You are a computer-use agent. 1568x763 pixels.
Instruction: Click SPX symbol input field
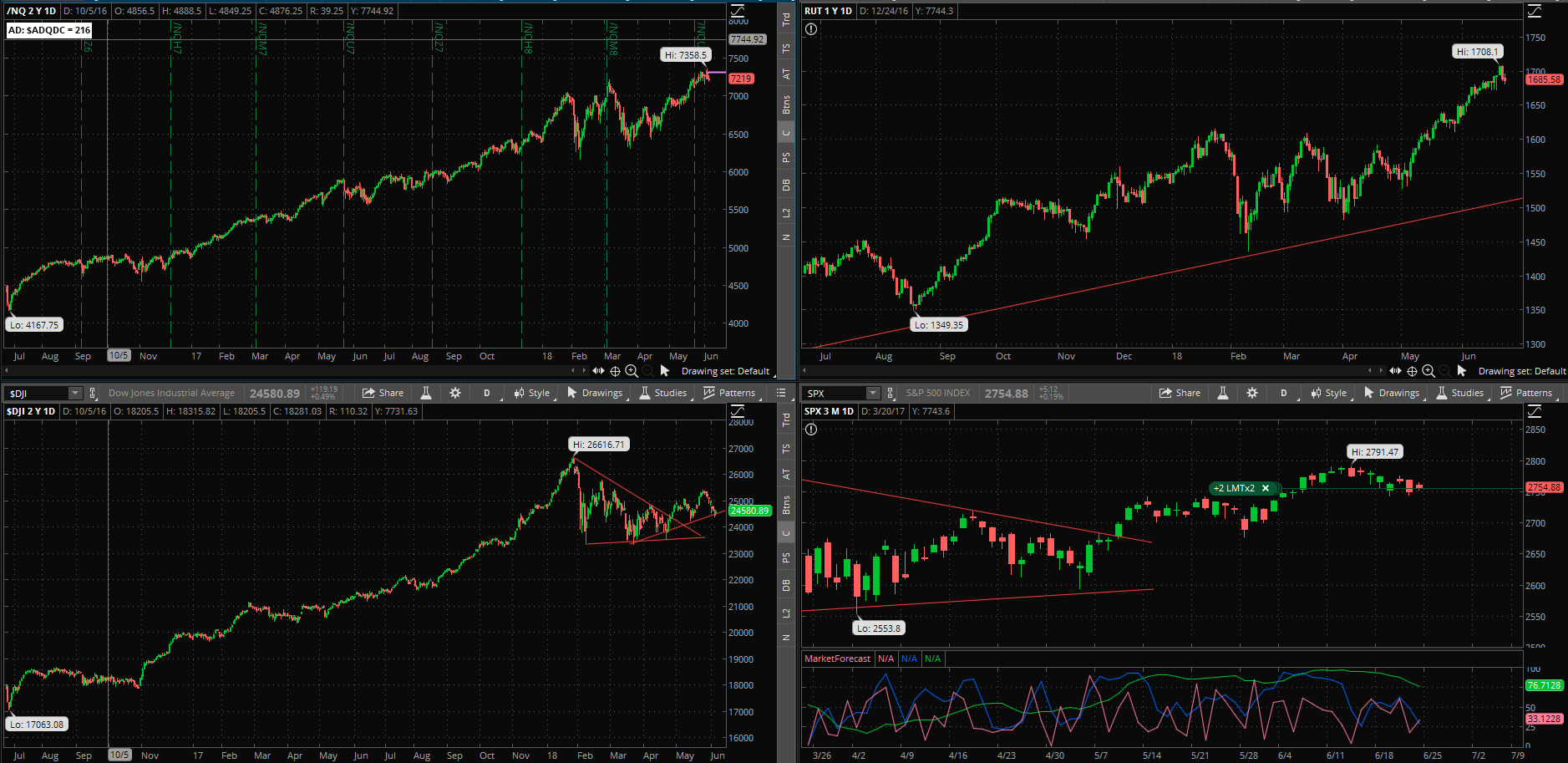point(835,393)
